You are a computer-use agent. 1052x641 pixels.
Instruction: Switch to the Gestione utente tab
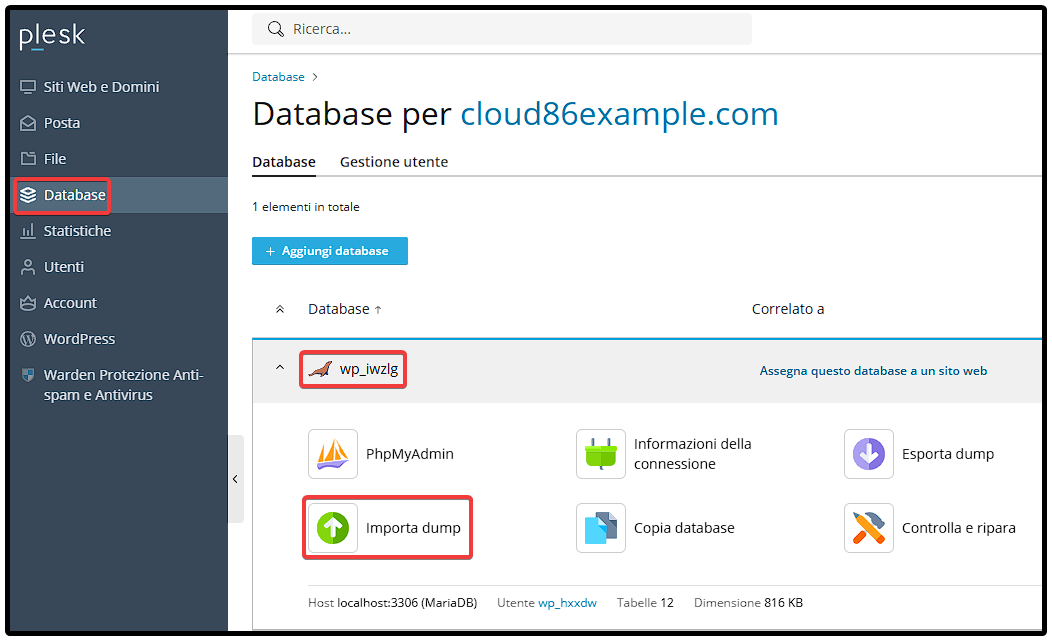394,162
